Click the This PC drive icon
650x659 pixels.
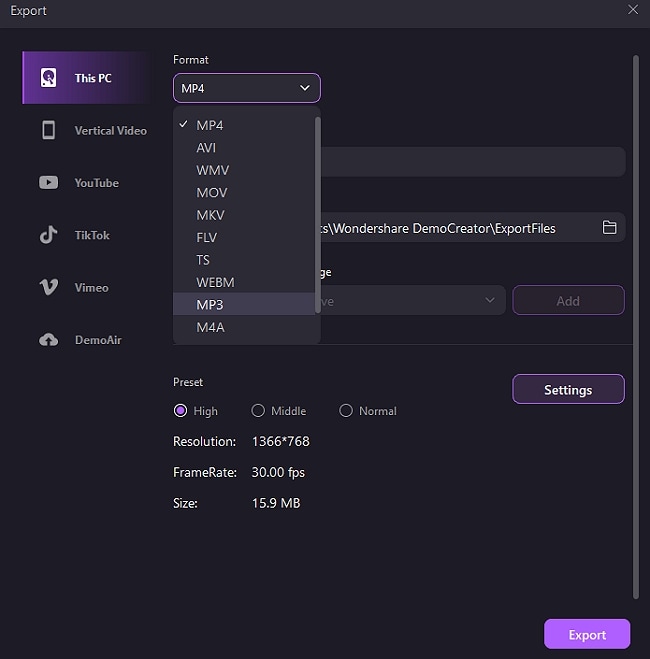click(x=48, y=78)
